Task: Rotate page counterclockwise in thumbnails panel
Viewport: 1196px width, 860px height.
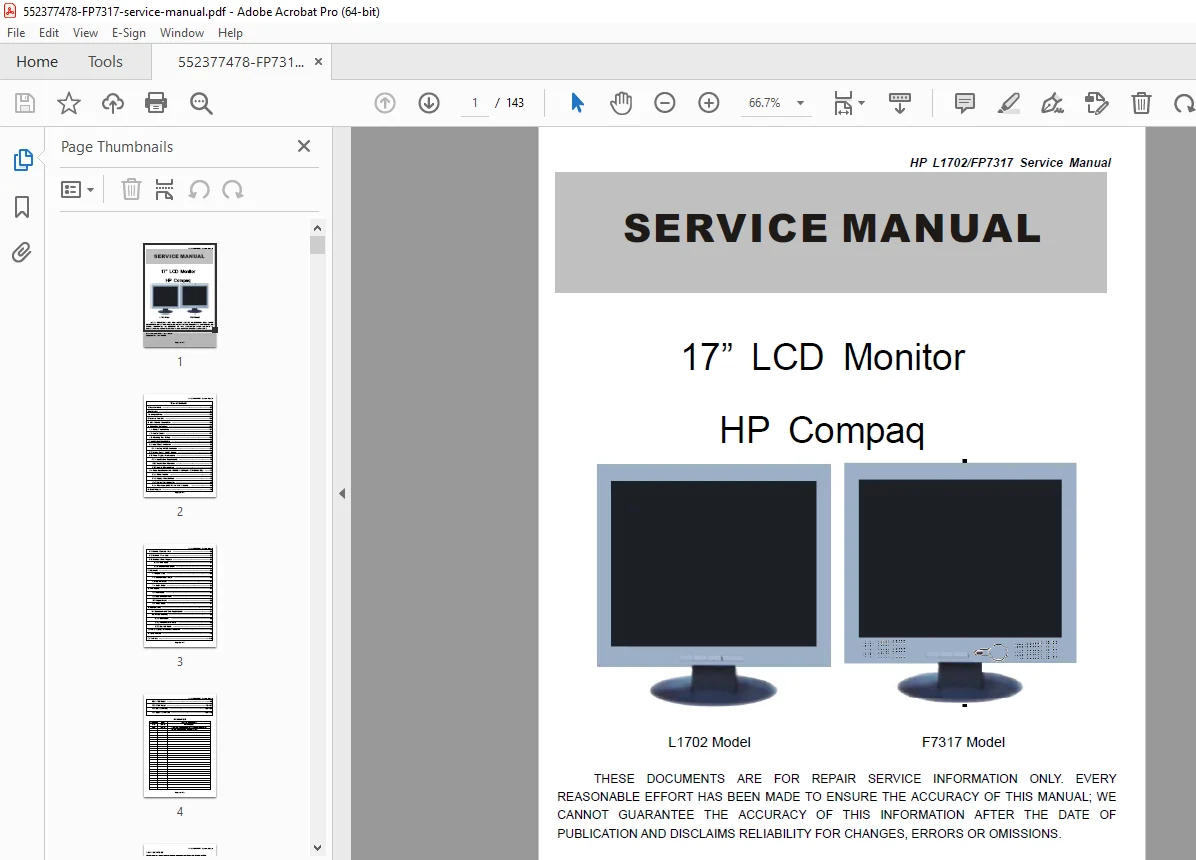Action: [199, 189]
